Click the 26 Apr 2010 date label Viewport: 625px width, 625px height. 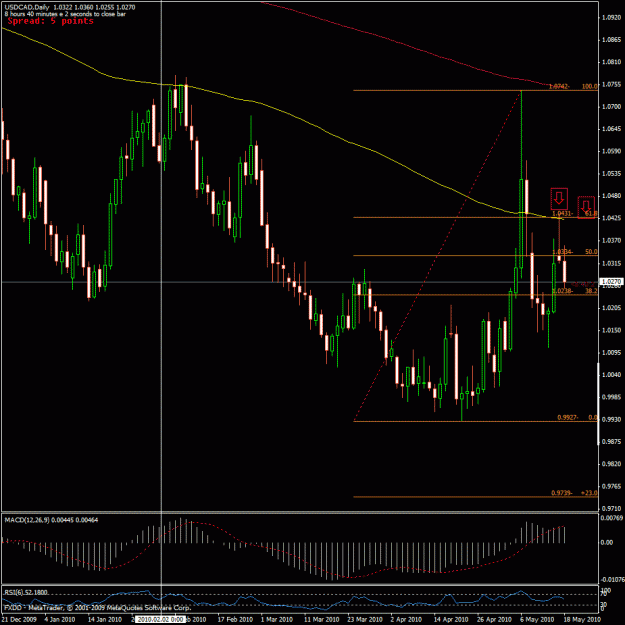point(494,619)
